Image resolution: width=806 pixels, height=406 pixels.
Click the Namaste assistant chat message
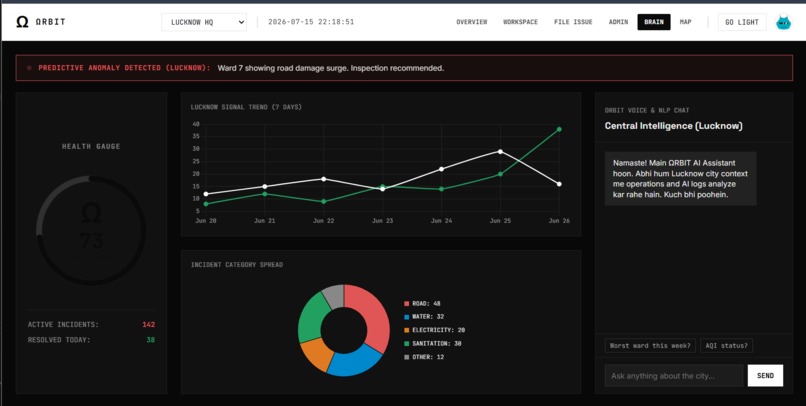pyautogui.click(x=681, y=179)
